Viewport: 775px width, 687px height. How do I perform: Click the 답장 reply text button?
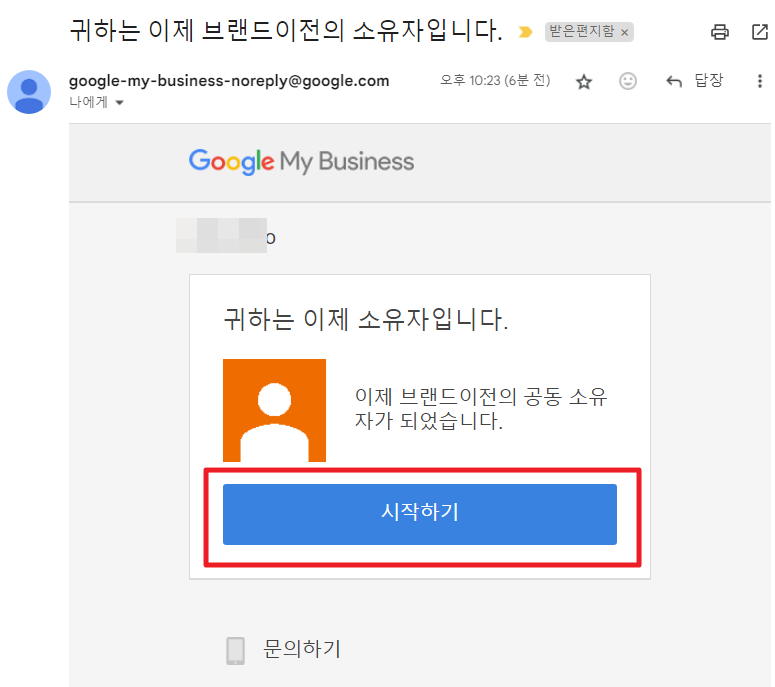(x=708, y=80)
